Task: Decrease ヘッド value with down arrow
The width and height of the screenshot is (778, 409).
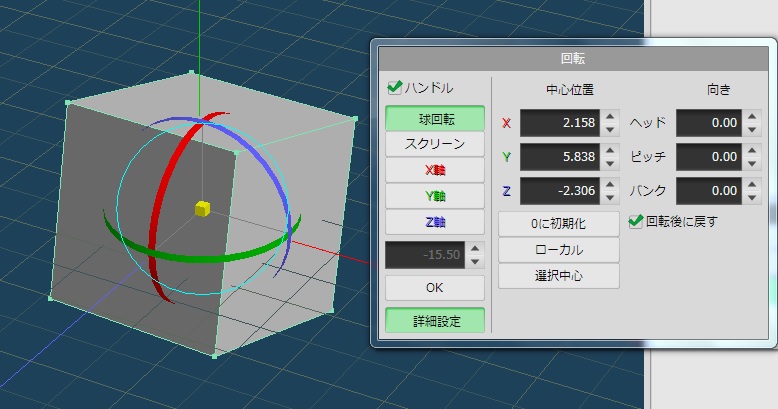Action: pos(752,130)
